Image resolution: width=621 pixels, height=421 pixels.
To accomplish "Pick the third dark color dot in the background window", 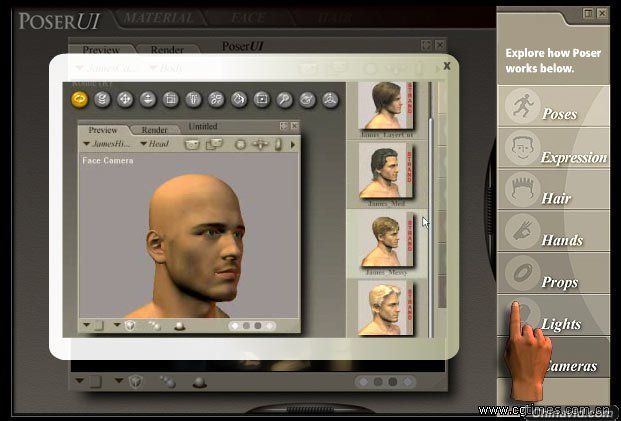I will point(392,382).
